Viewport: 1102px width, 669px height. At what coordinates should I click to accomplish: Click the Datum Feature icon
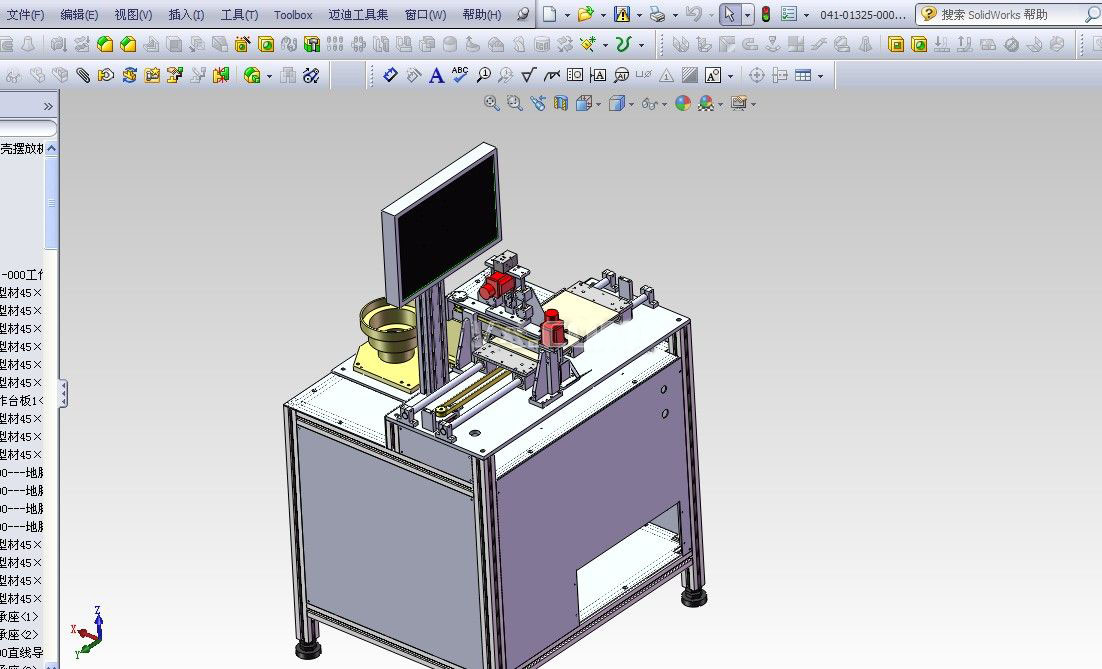click(598, 75)
